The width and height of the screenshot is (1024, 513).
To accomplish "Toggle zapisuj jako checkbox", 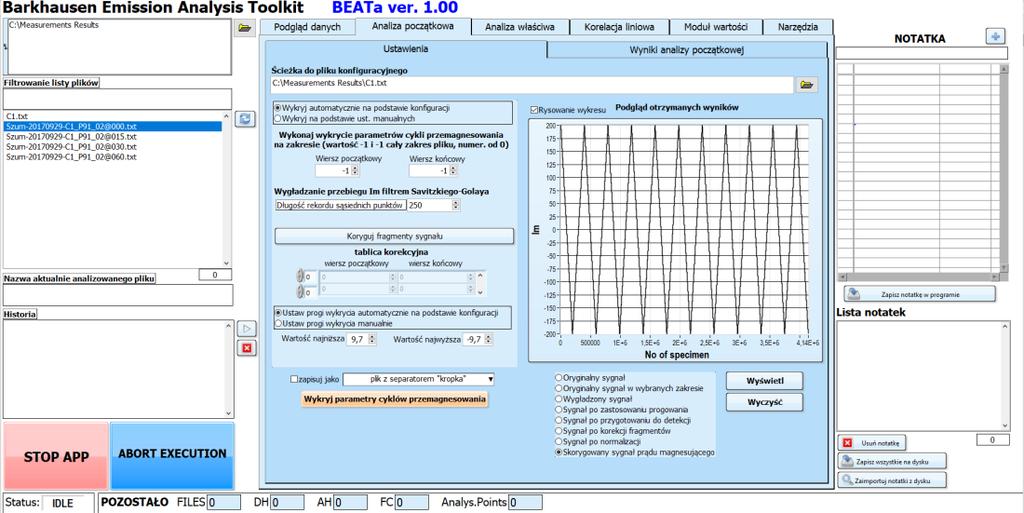I will click(x=294, y=379).
